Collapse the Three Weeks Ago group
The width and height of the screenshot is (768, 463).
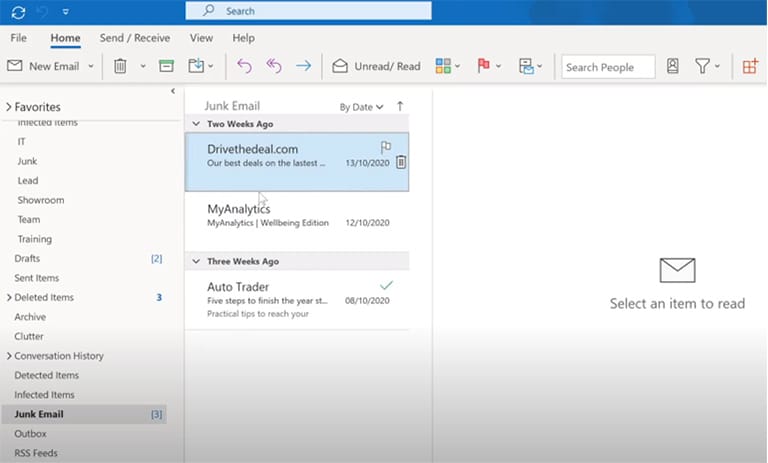pos(196,261)
